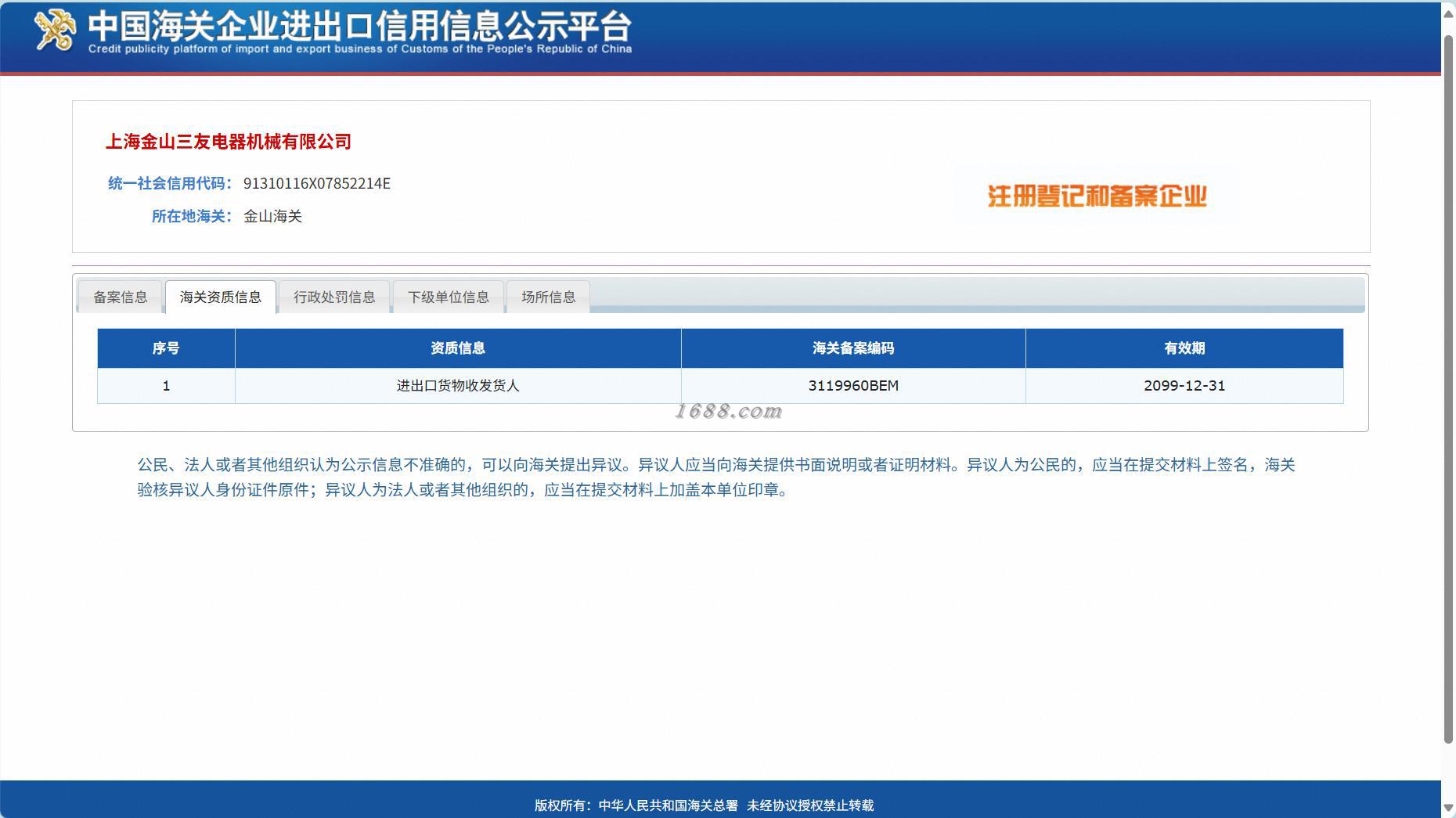Click the scrollbar down arrow
The image size is (1456, 818).
tap(1448, 807)
